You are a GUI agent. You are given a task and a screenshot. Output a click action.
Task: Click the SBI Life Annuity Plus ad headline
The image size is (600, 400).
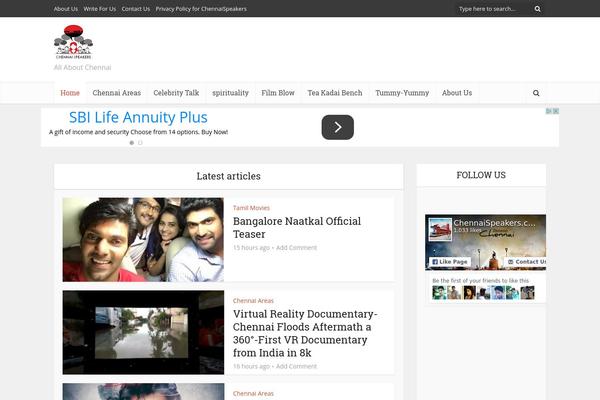point(138,117)
